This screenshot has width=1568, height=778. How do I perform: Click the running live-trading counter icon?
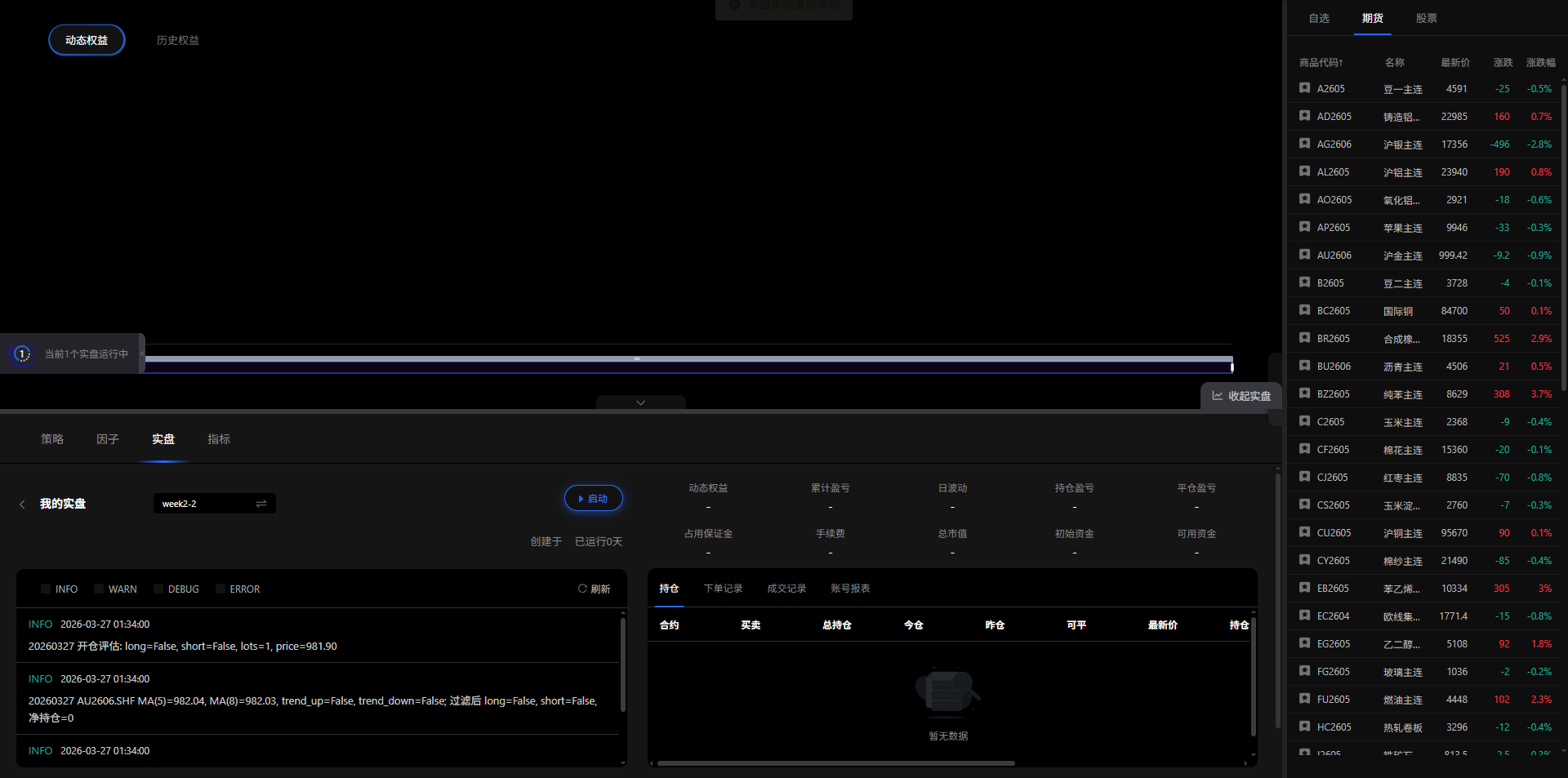22,354
